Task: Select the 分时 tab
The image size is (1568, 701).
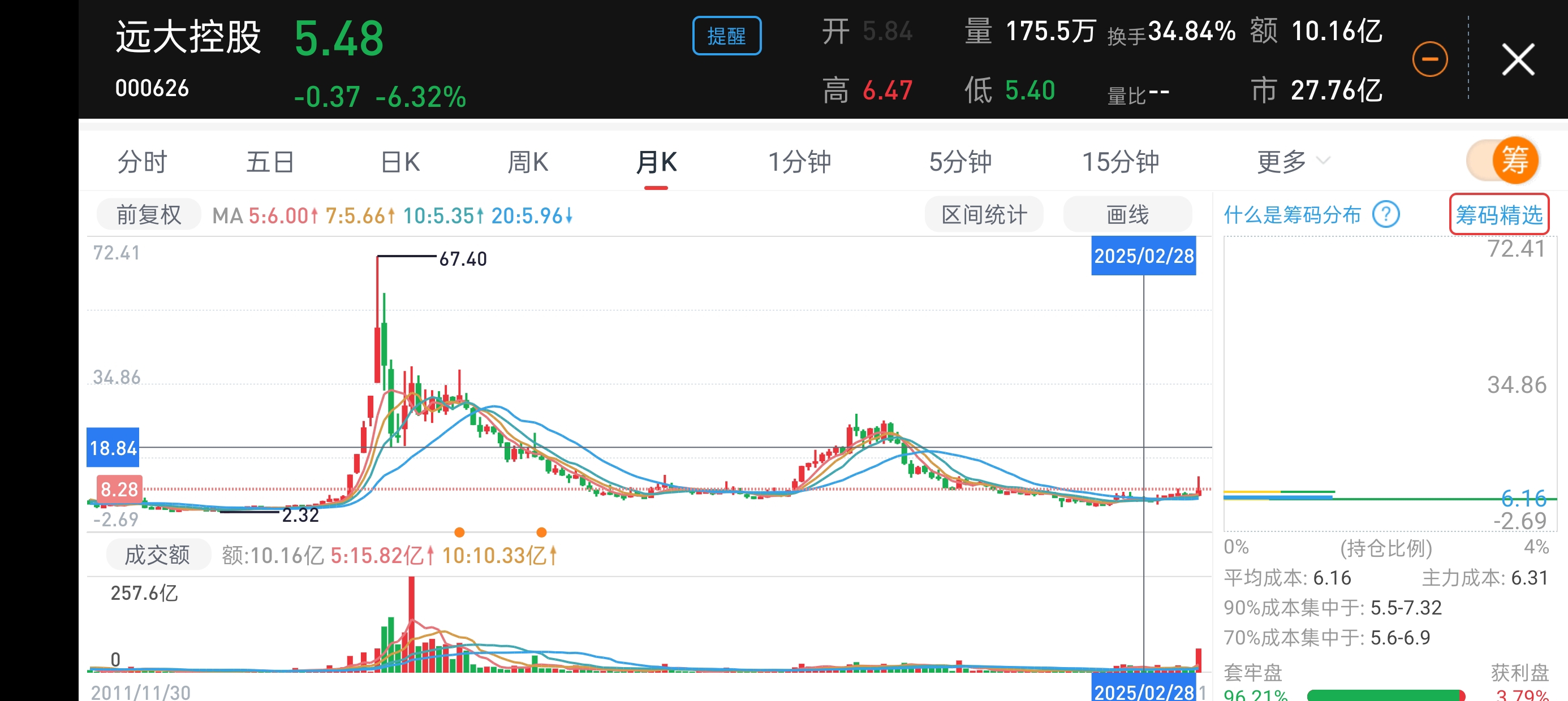Action: (x=142, y=162)
